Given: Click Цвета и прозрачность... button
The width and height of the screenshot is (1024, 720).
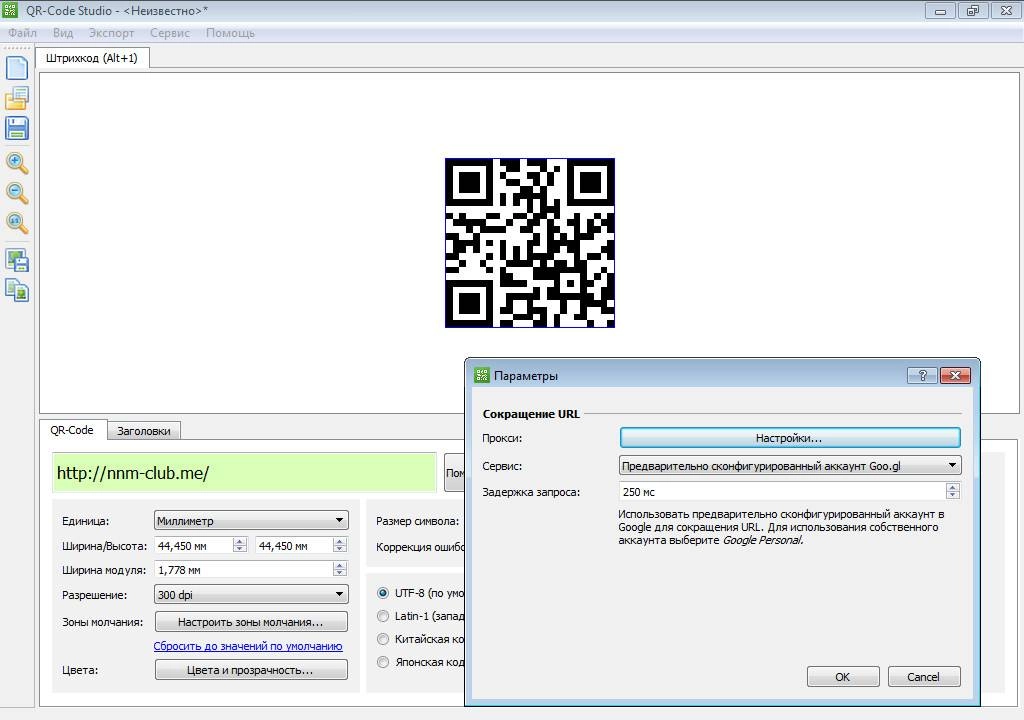Looking at the screenshot, I should (251, 670).
